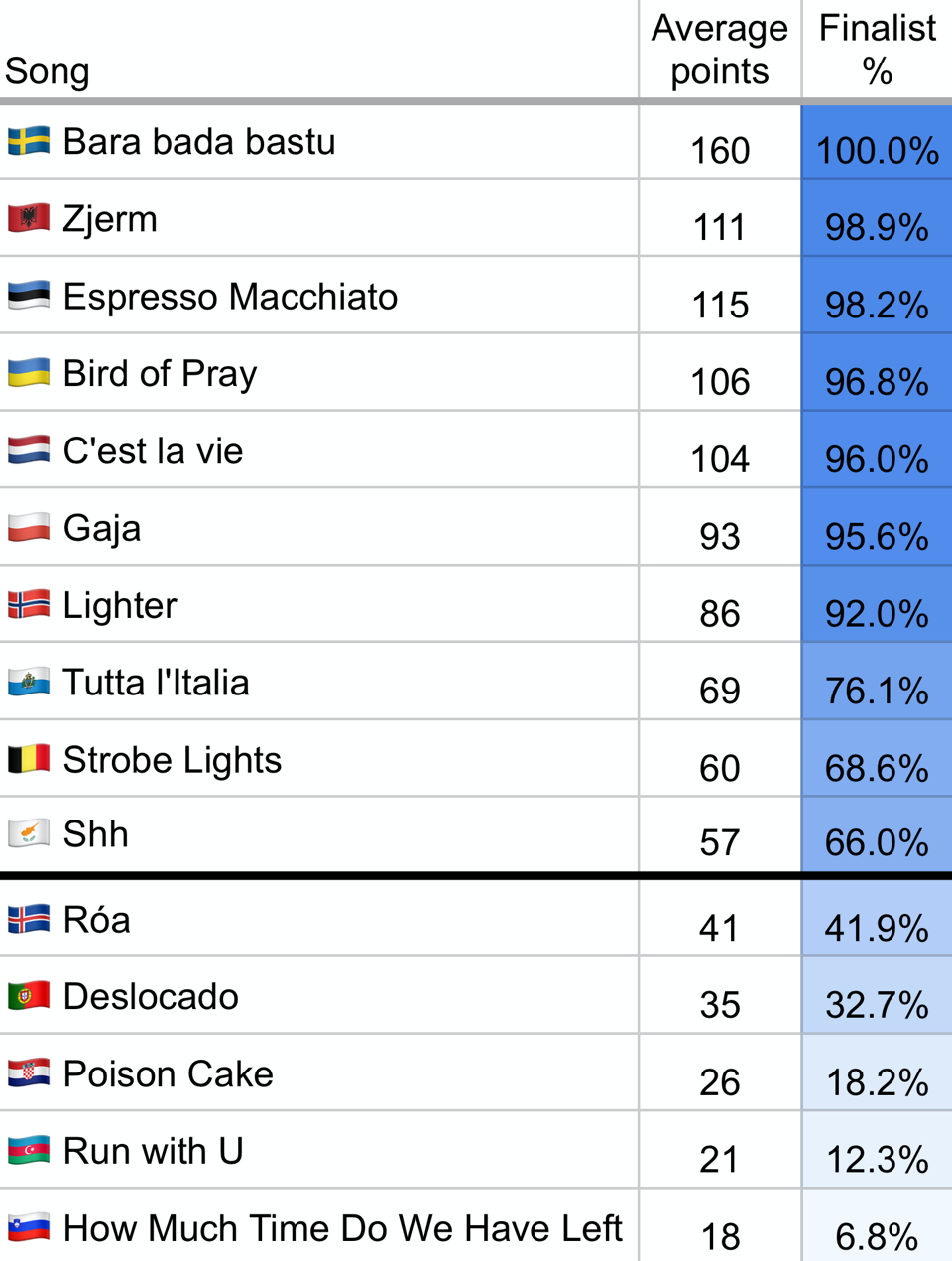Click the Albania flag icon next to Zjerm
952x1261 pixels.
pyautogui.click(x=29, y=218)
